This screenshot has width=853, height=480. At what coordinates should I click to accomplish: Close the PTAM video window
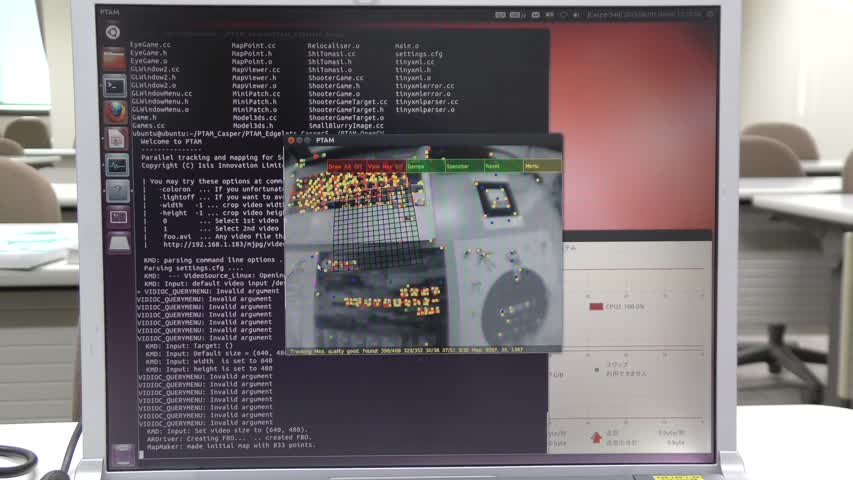292,141
